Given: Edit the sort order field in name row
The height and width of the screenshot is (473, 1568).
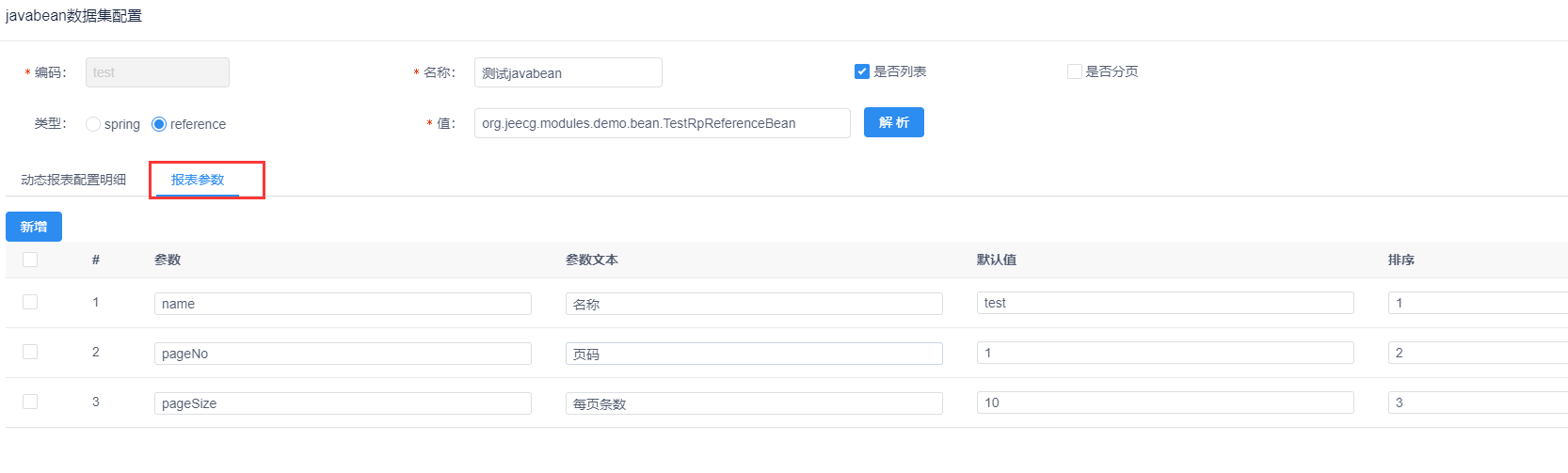Looking at the screenshot, I should coord(1478,303).
